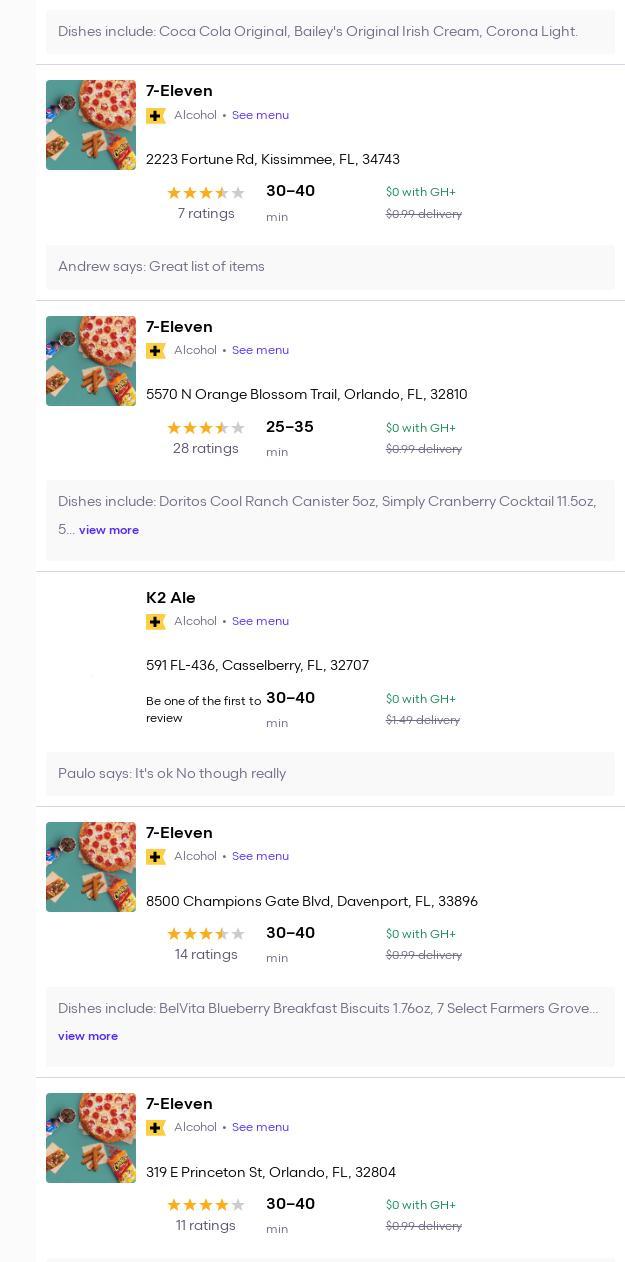The image size is (625, 1262).
Task: Expand 'view more' under Doritos Cool Ranch dishes
Action: click(108, 530)
